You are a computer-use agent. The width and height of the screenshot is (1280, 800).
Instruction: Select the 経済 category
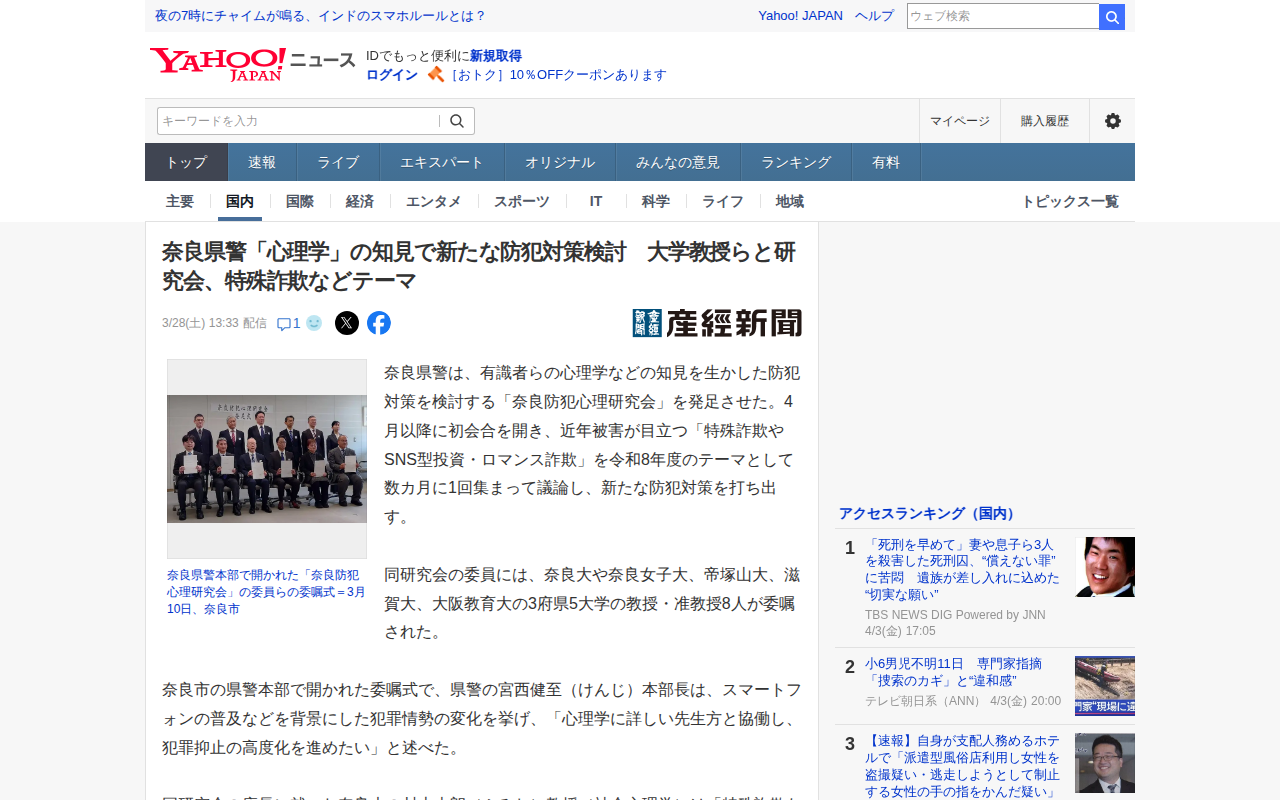click(360, 201)
